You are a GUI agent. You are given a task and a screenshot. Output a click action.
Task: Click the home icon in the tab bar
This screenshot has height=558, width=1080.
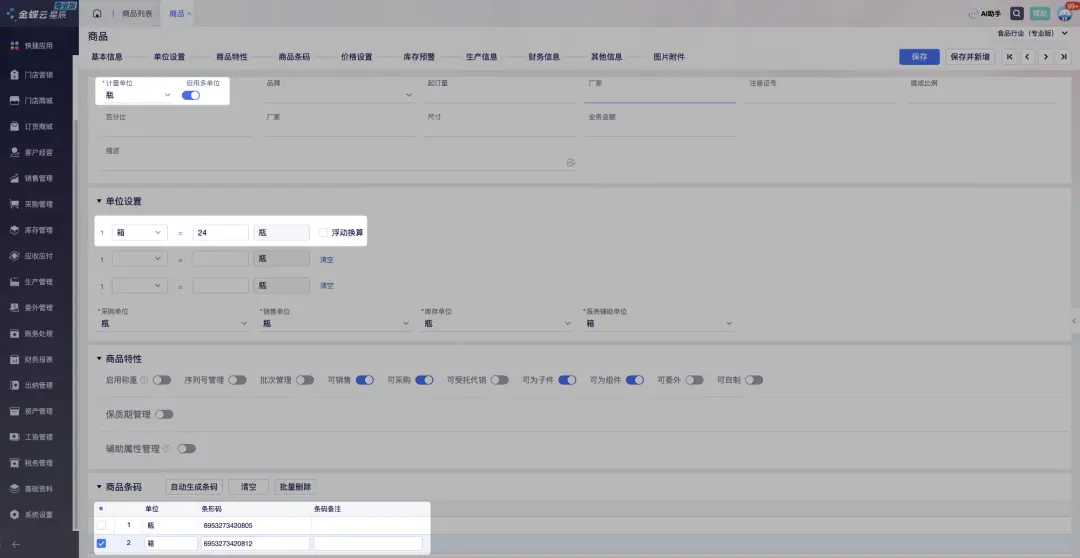click(x=97, y=14)
